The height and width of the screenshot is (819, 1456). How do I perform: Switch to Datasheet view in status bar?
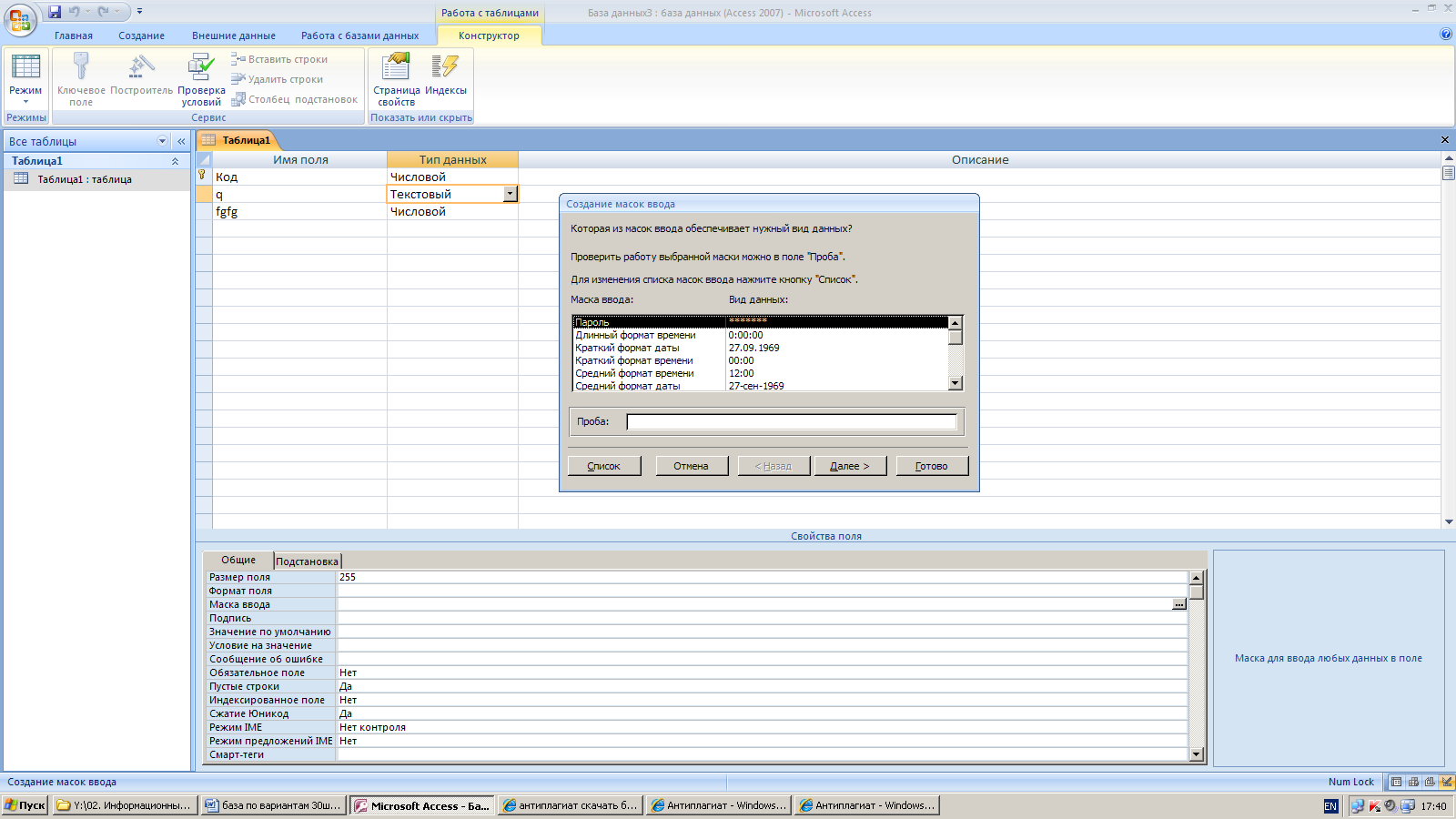click(x=1397, y=782)
